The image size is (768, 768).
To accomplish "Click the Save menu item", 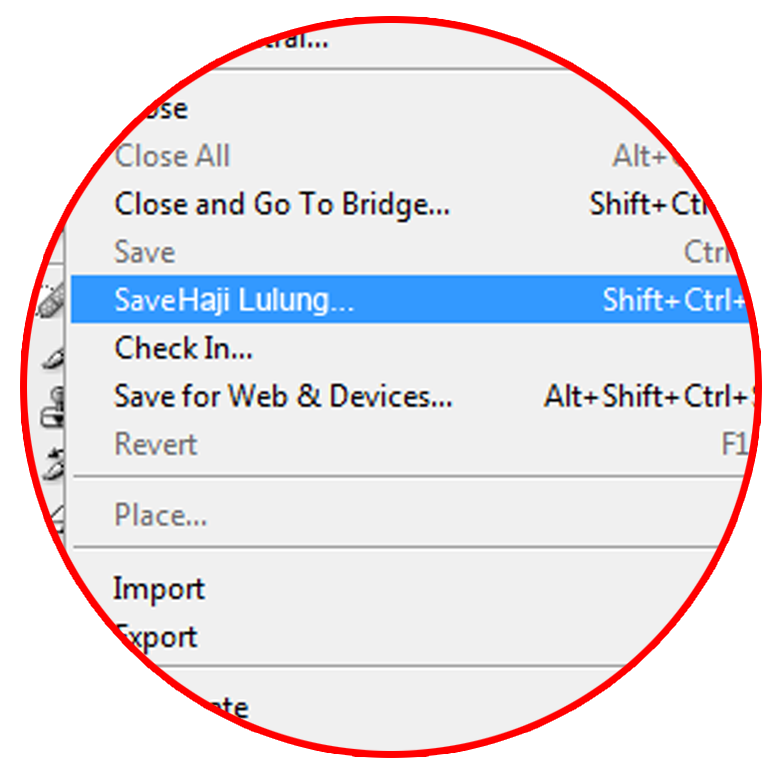I will pos(144,252).
